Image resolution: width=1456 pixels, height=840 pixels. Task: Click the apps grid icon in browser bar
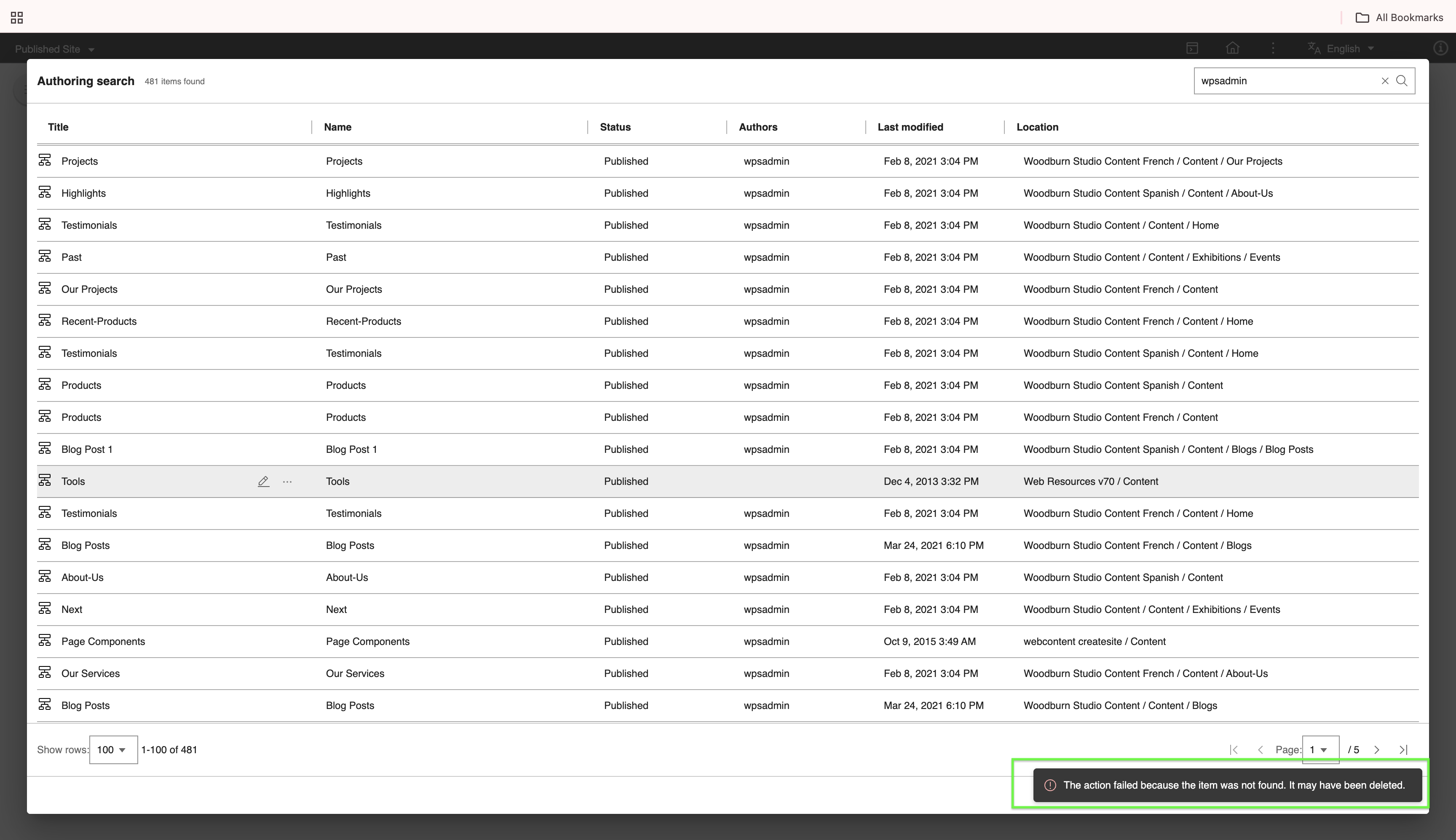point(17,17)
